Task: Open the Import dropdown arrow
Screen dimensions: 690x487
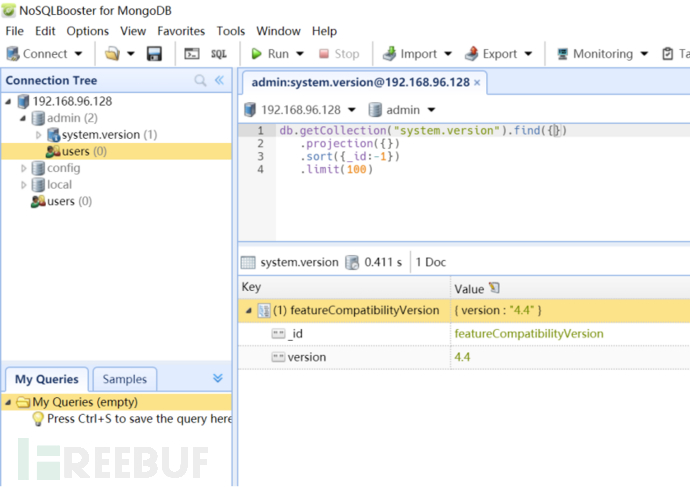Action: (x=448, y=54)
